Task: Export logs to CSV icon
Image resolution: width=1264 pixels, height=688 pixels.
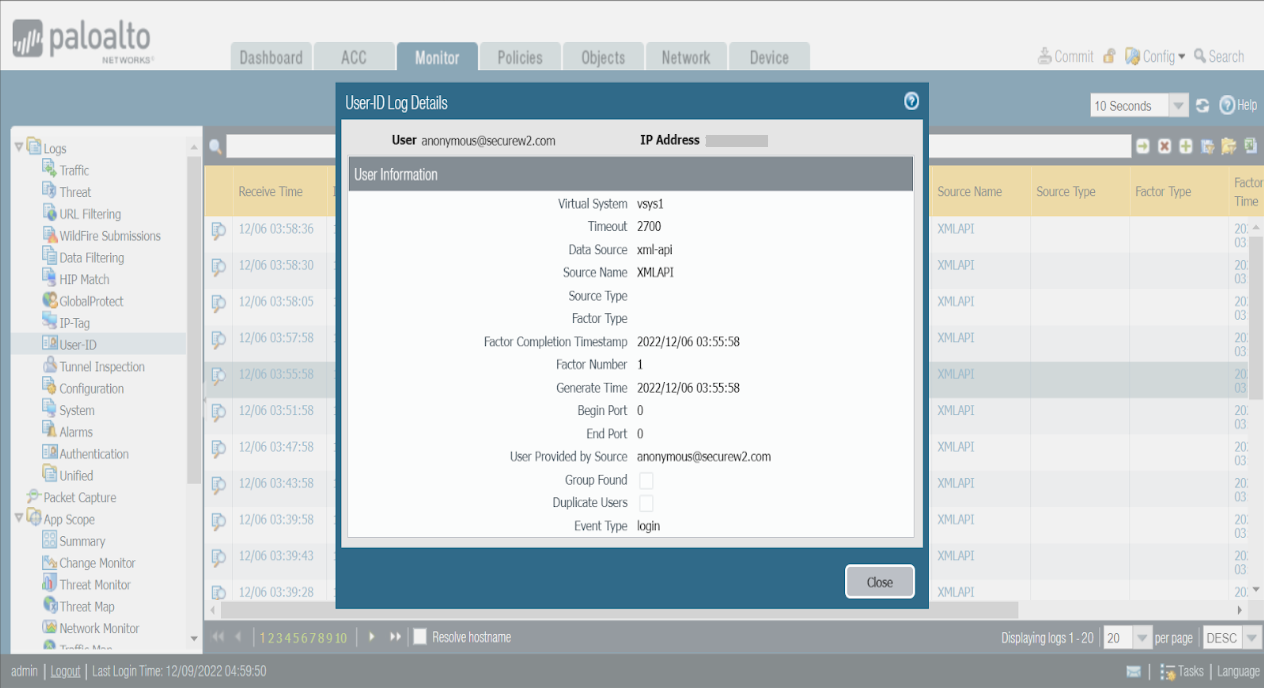Action: 1250,147
